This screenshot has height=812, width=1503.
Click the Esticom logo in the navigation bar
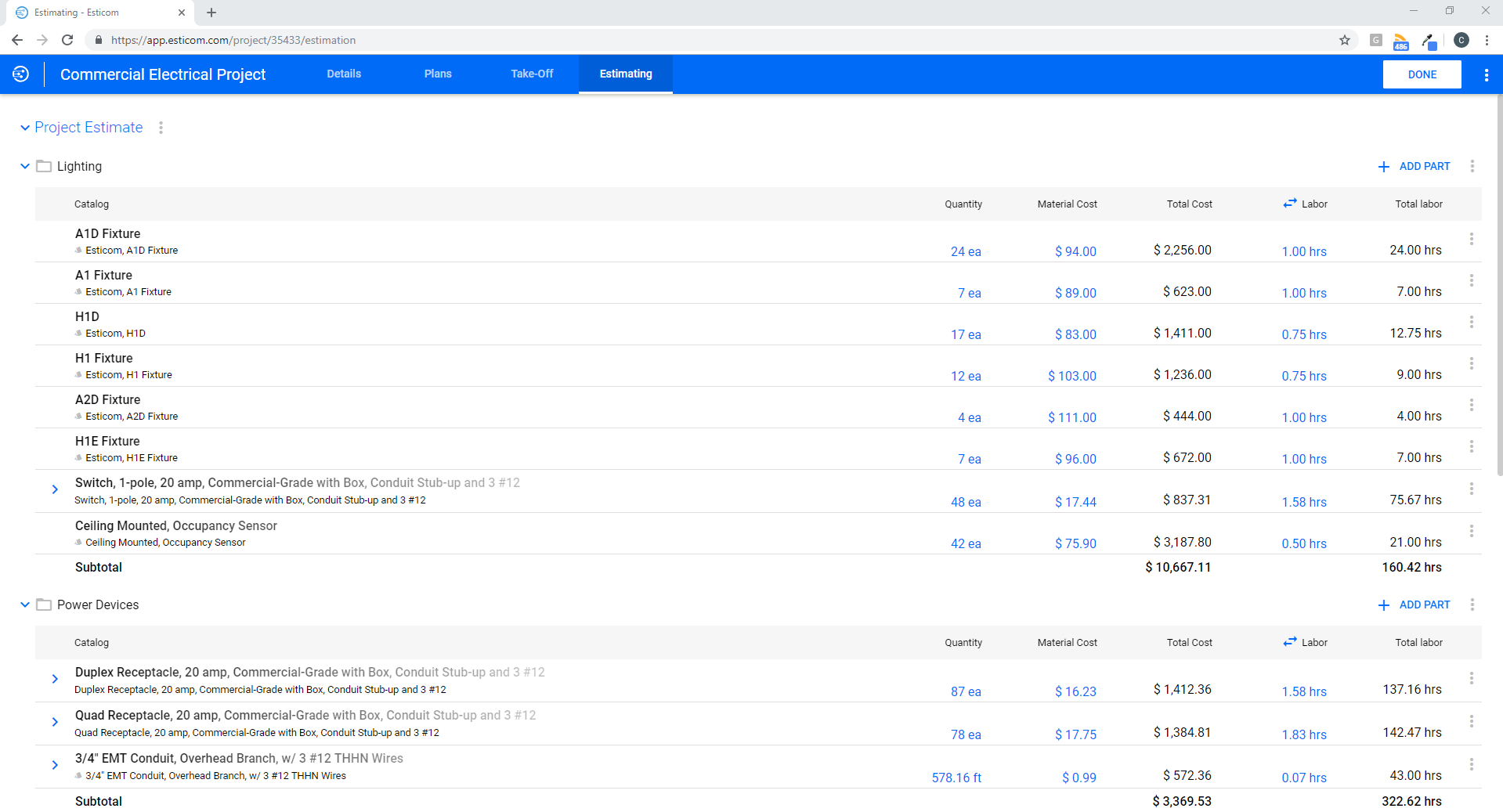coord(20,74)
